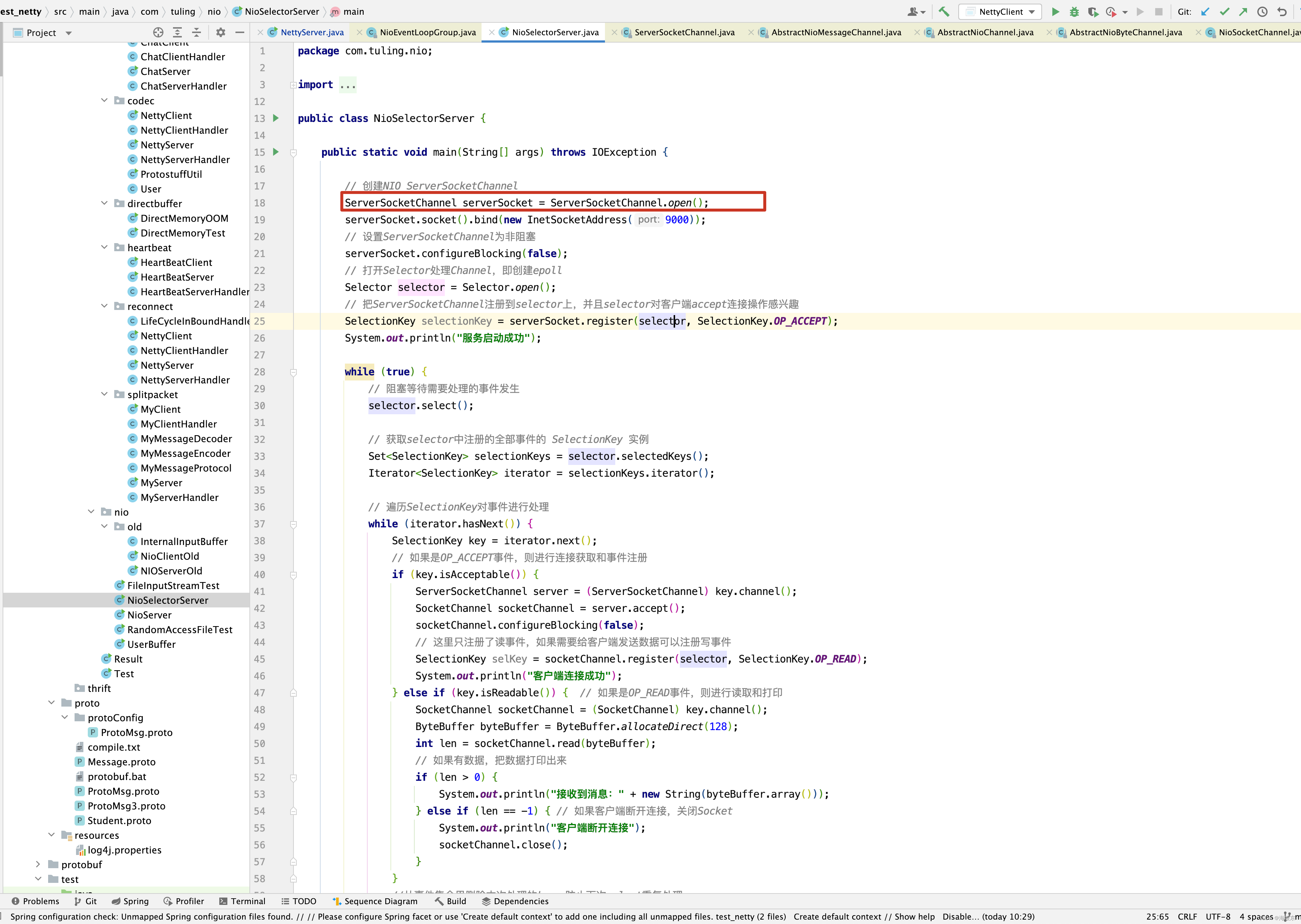This screenshot has width=1301, height=924.
Task: Open the Profiler tool window
Action: 184,901
